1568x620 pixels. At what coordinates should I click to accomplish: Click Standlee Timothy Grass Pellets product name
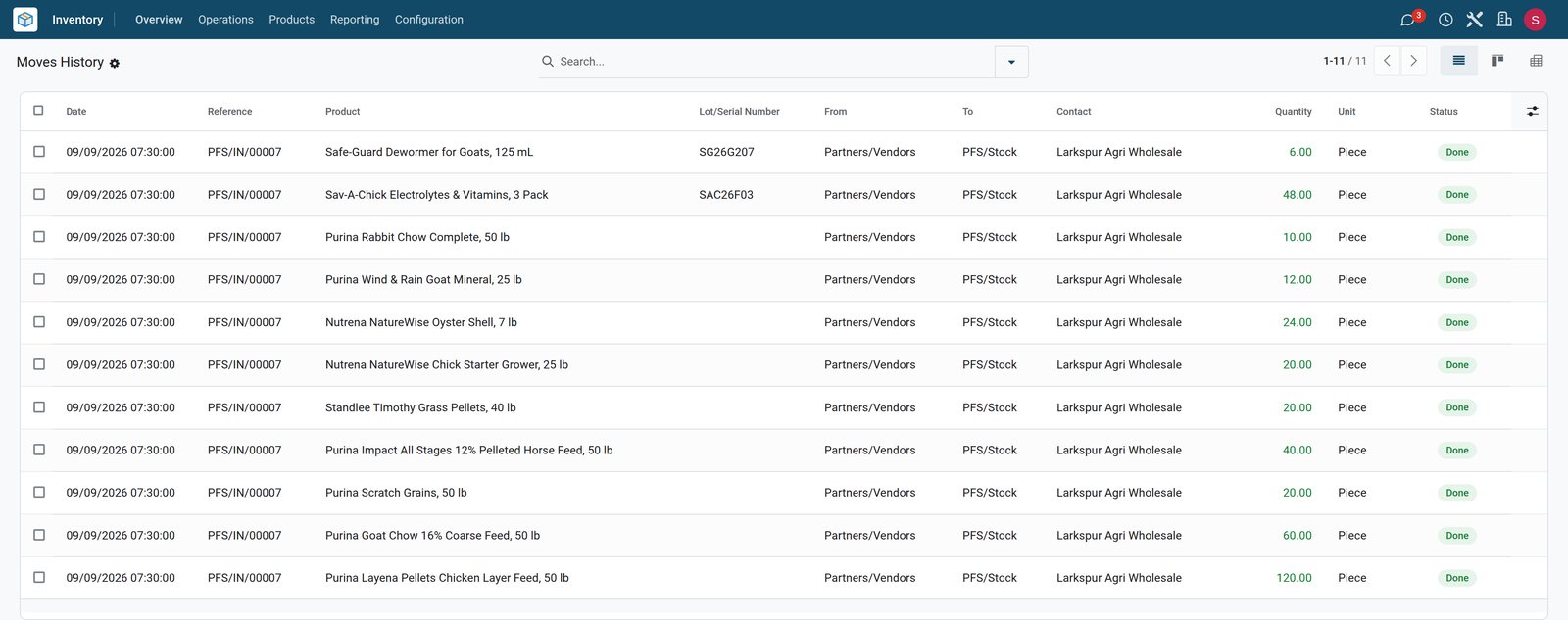pos(420,407)
